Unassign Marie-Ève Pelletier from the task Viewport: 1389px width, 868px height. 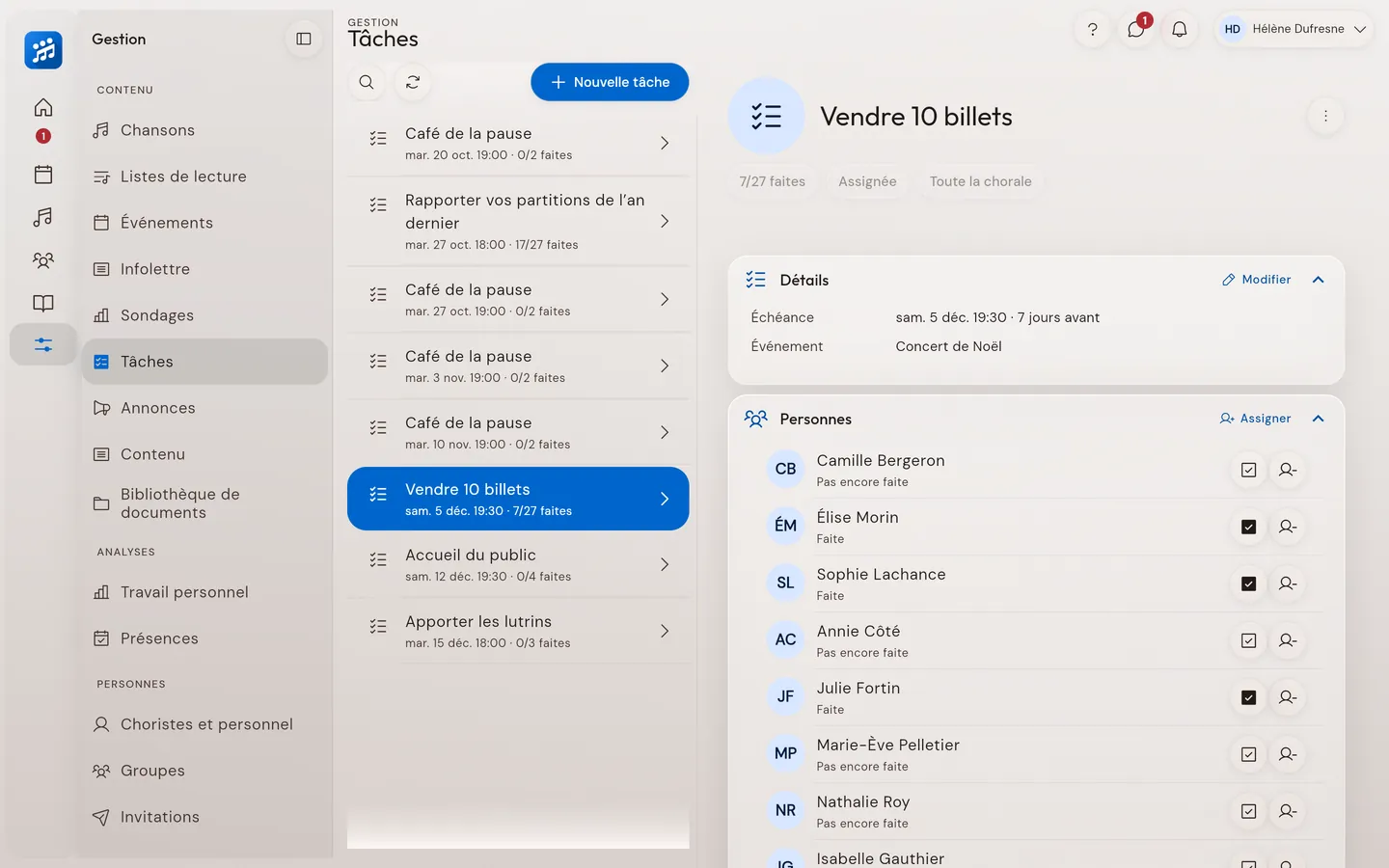point(1288,754)
